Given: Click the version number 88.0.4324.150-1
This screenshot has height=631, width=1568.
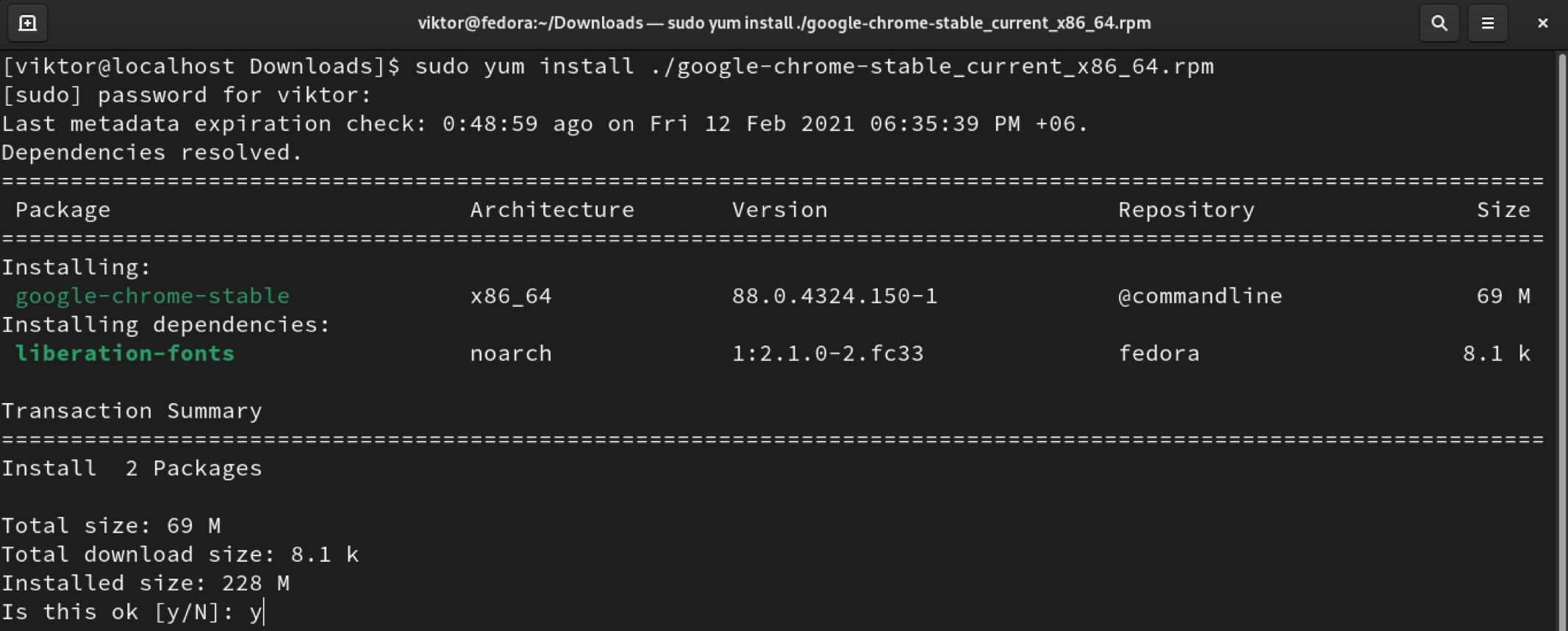Looking at the screenshot, I should [834, 296].
